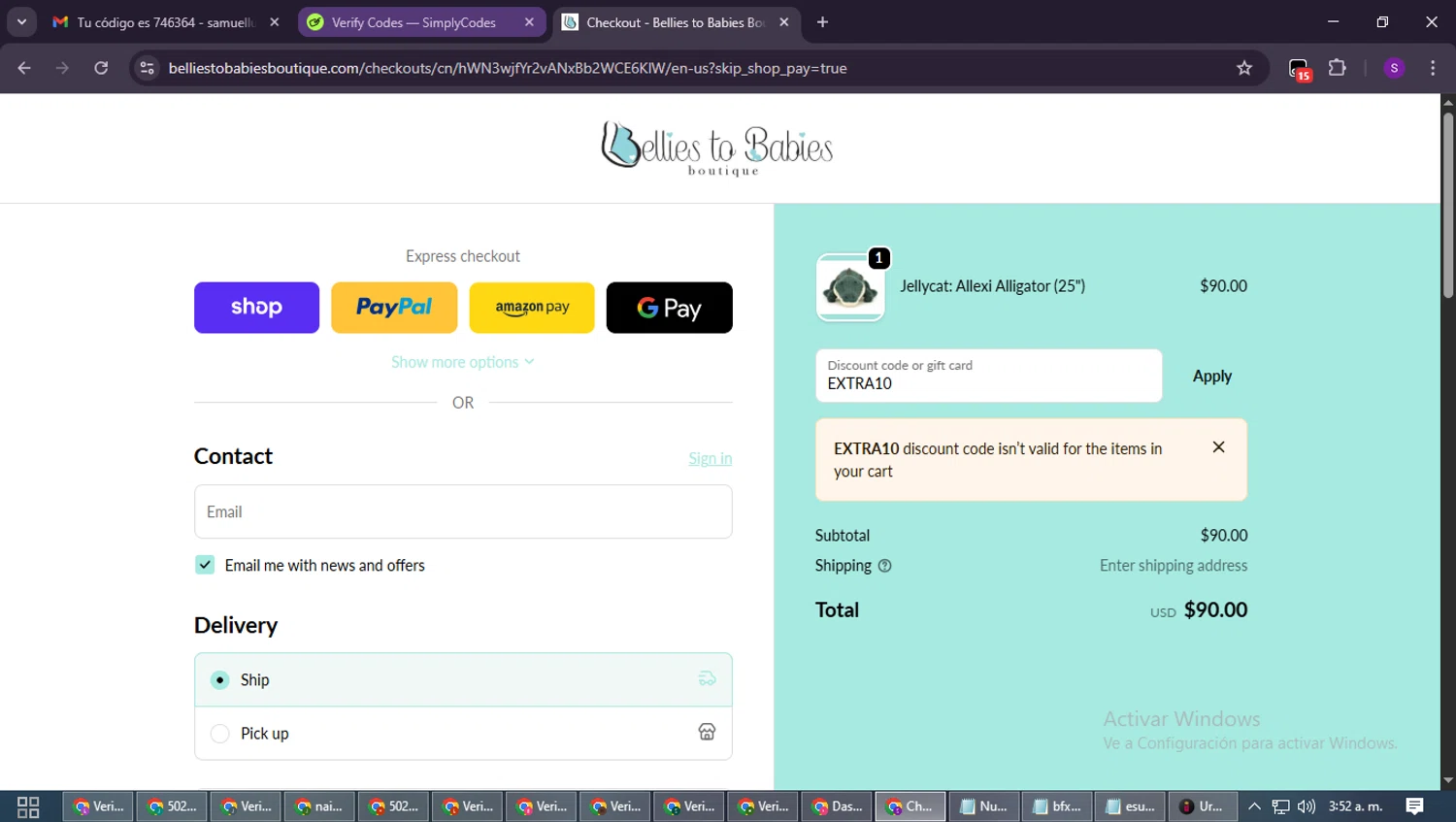Close the Checkout tab
The height and width of the screenshot is (822, 1456).
(x=784, y=22)
